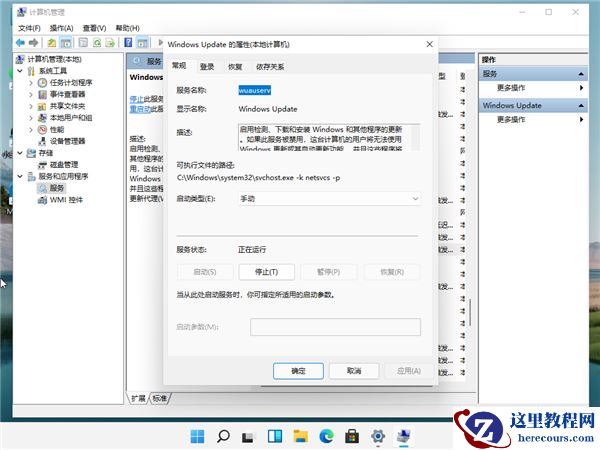Image resolution: width=600 pixels, height=450 pixels.
Task: Switch to the 依存关系 tab
Action: [270, 67]
